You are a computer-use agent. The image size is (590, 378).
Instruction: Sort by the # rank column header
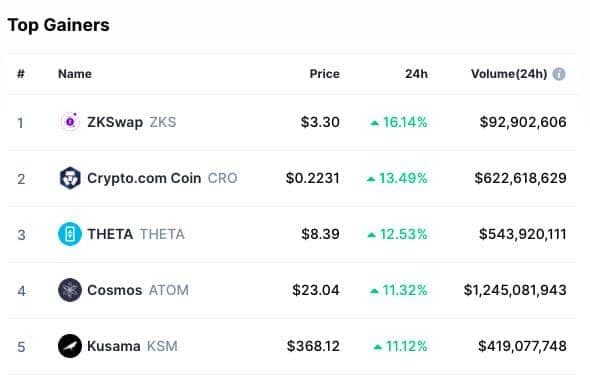21,74
